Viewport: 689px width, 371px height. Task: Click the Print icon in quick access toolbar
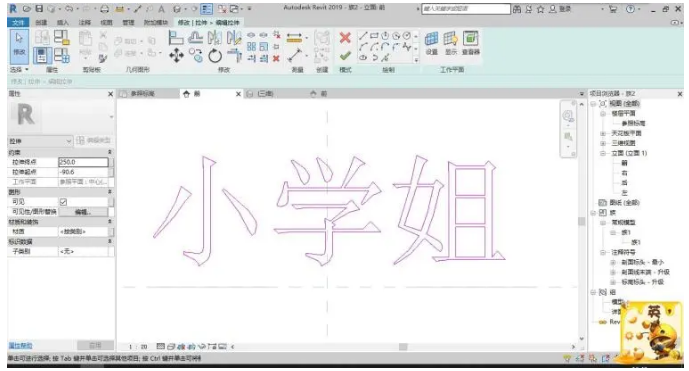tap(105, 8)
